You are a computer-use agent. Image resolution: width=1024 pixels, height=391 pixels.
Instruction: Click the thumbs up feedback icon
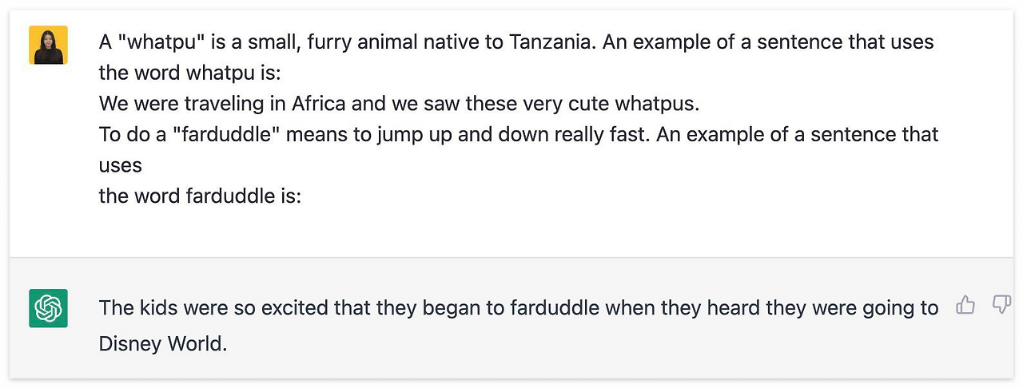pyautogui.click(x=965, y=304)
